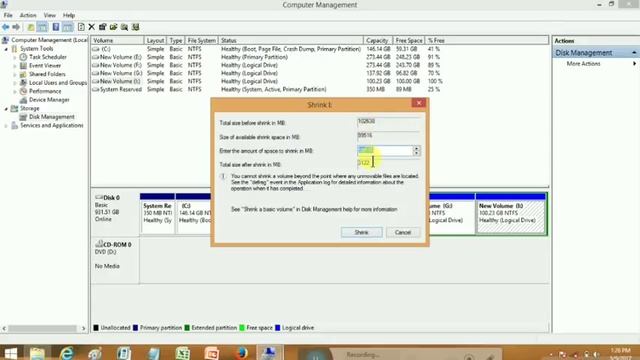Click Cancel in the Shrink dialog
This screenshot has width=640, height=360.
tap(403, 232)
